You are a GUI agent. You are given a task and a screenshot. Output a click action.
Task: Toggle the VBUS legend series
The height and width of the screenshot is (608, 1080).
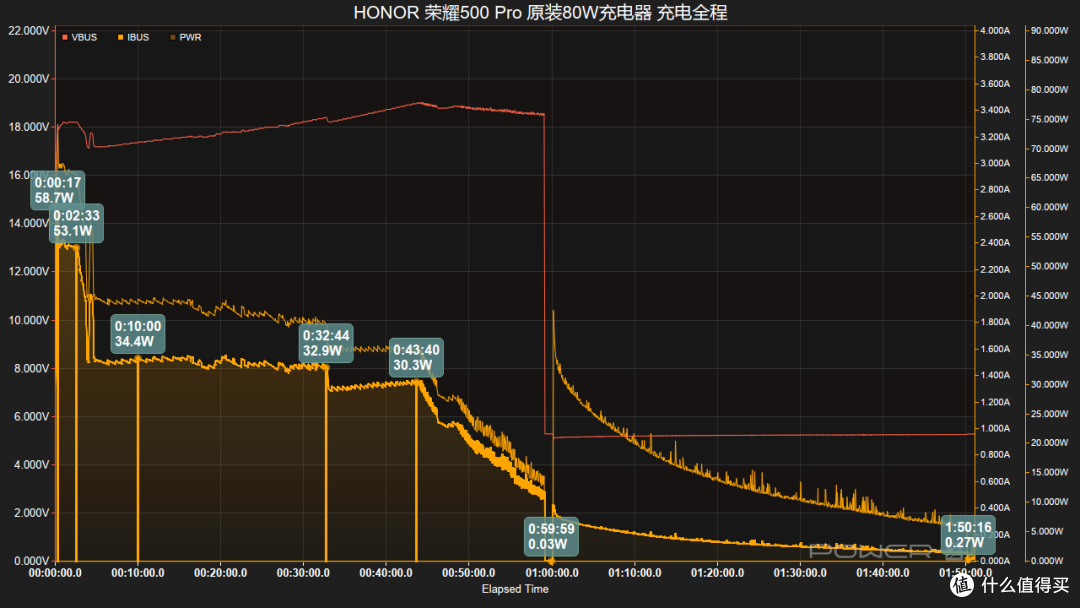[x=79, y=37]
